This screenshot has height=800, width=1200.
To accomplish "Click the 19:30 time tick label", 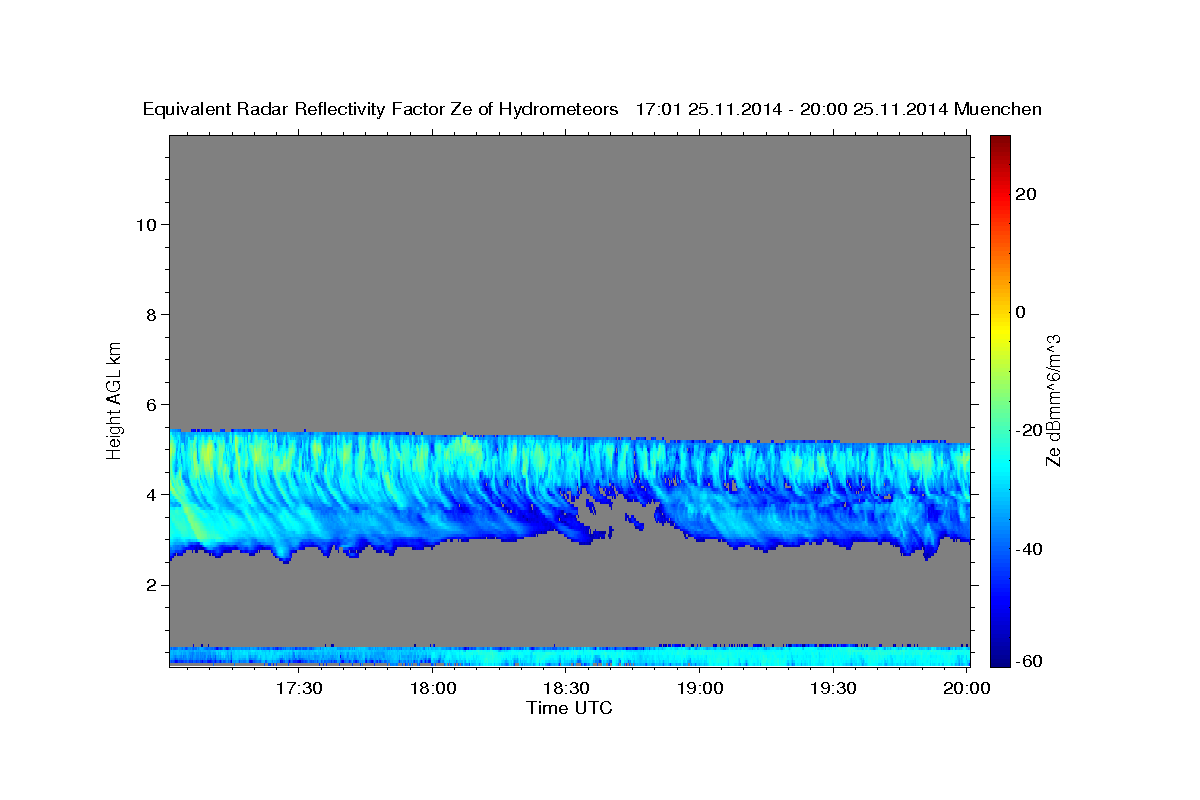I will [x=833, y=689].
